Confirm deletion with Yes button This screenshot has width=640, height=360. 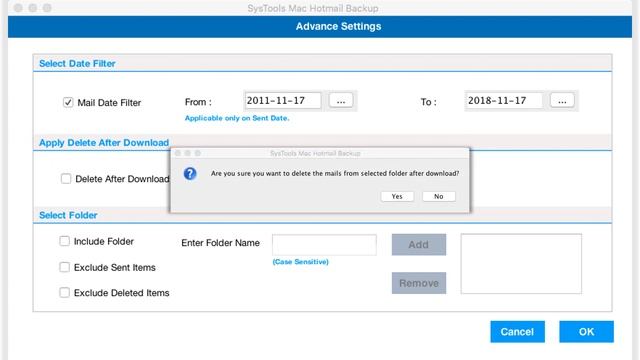point(397,196)
